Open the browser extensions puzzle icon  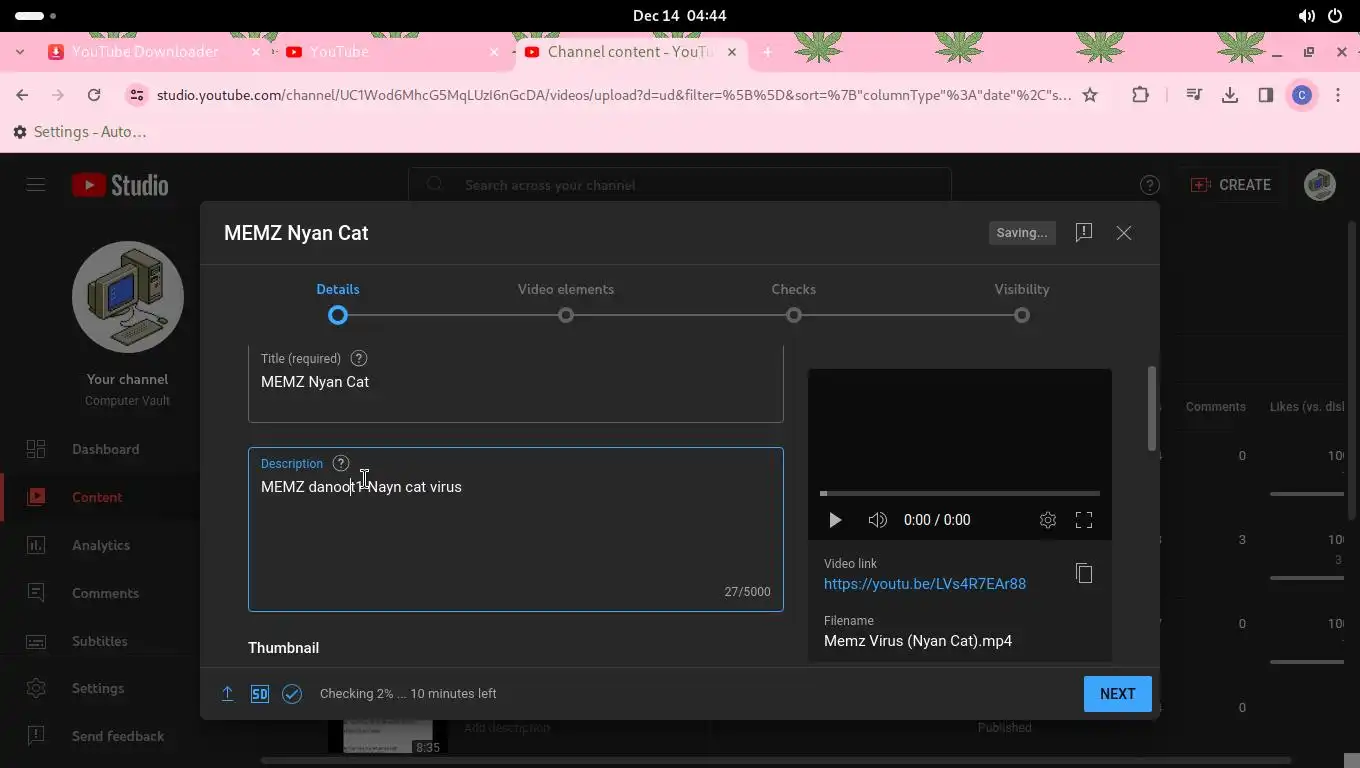coord(1140,95)
